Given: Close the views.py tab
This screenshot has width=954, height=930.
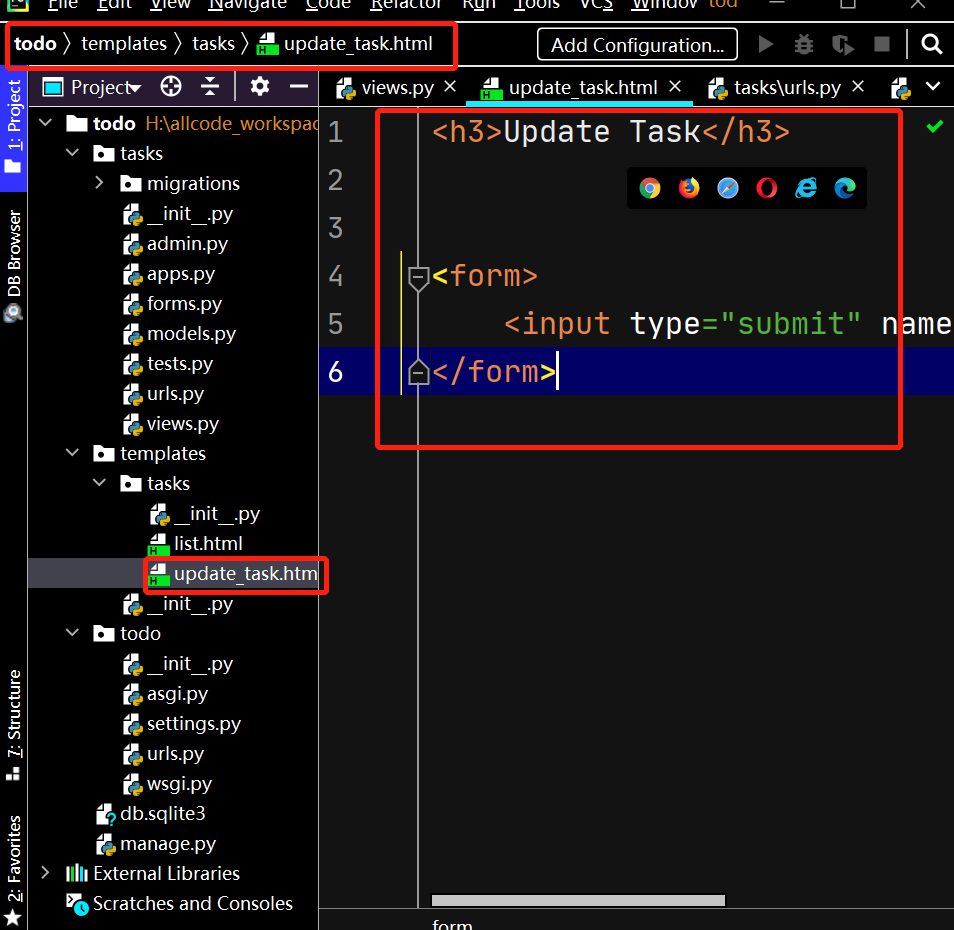Looking at the screenshot, I should tap(450, 87).
